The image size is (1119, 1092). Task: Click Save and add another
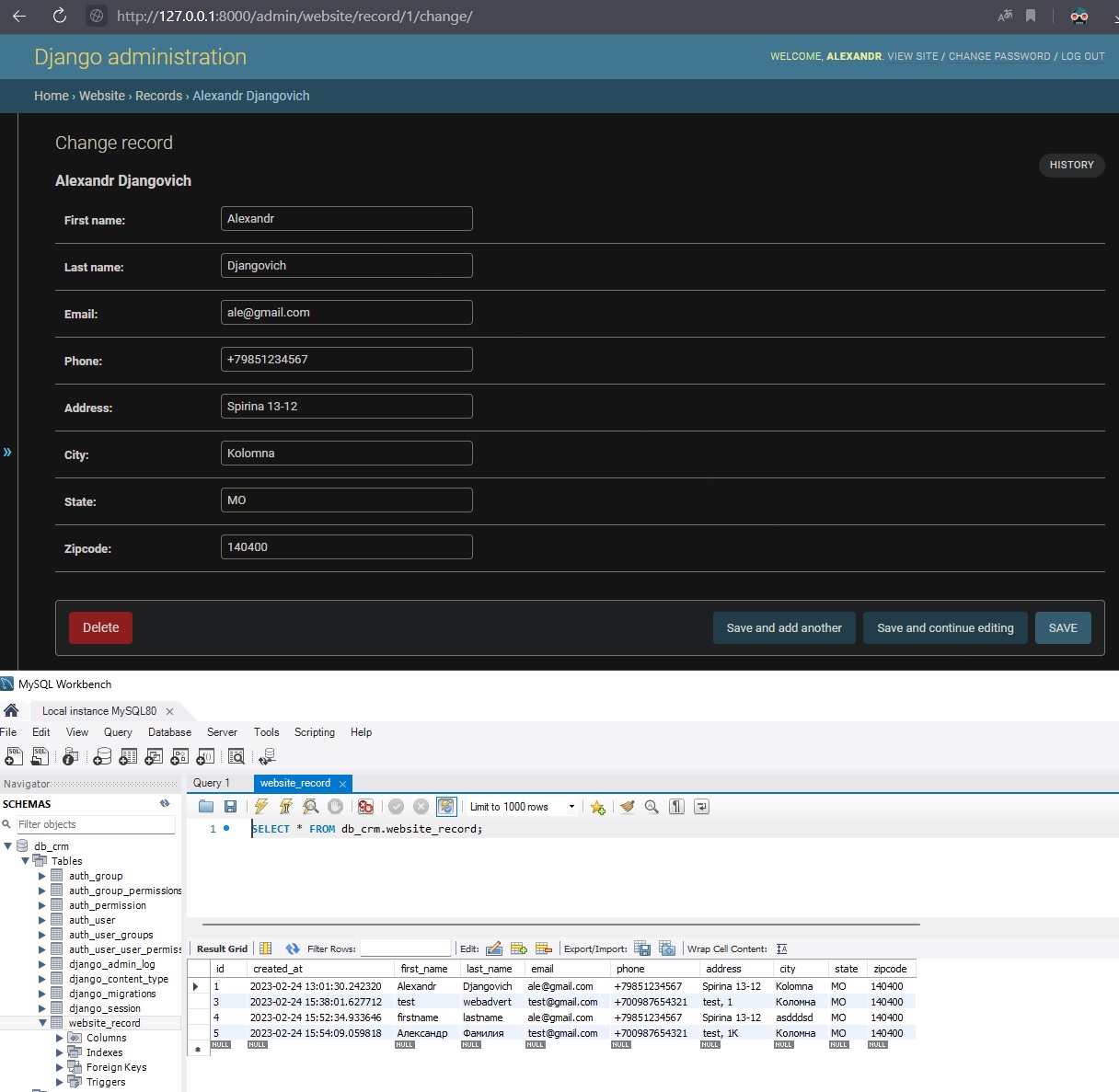[x=784, y=627]
